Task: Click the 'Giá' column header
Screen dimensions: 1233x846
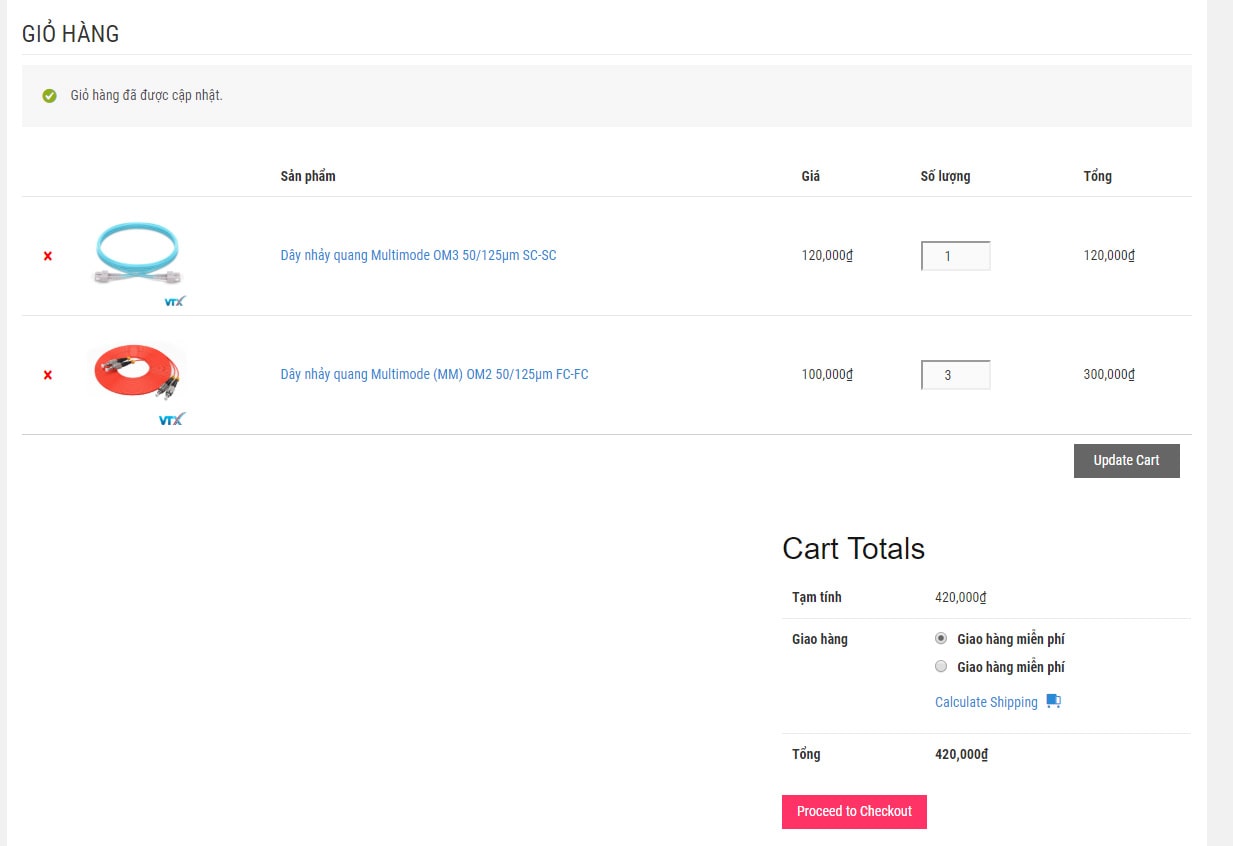Action: (x=810, y=176)
